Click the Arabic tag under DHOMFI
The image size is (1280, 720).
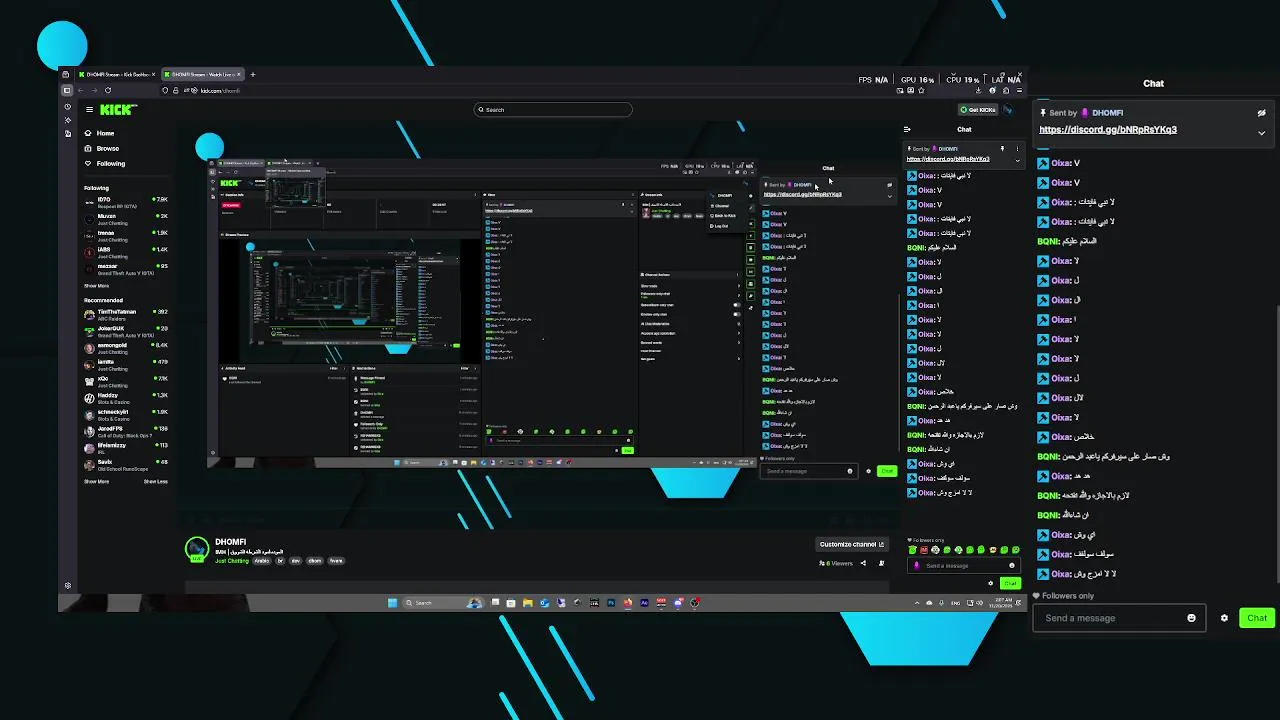(261, 561)
